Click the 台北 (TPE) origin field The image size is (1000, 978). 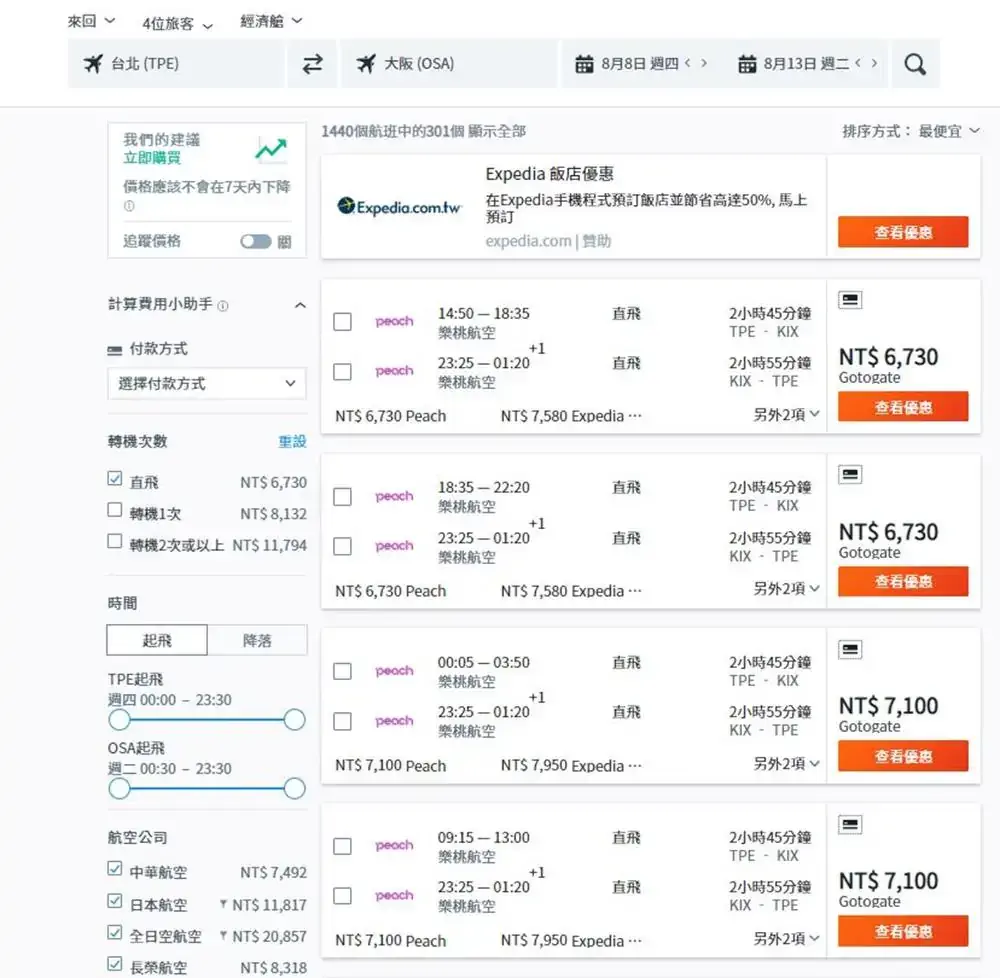pyautogui.click(x=176, y=64)
